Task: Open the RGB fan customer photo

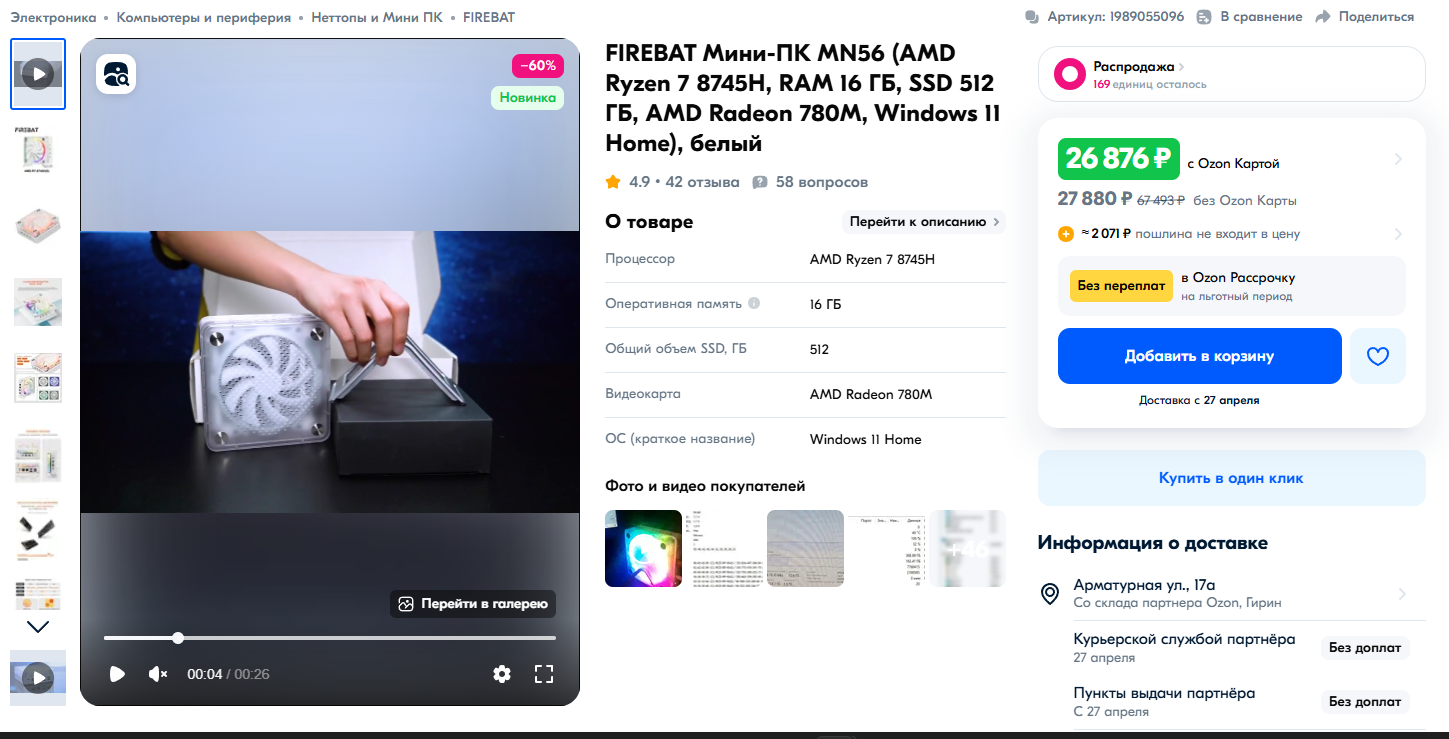Action: point(643,548)
